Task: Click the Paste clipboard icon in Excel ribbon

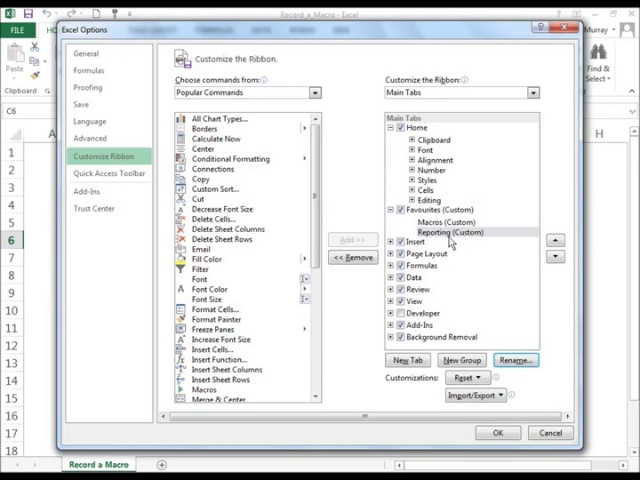Action: [x=16, y=53]
